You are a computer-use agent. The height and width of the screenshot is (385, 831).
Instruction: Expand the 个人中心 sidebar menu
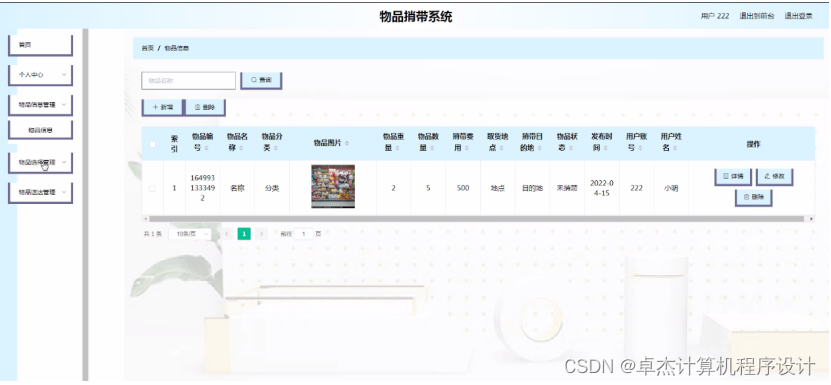(40, 75)
